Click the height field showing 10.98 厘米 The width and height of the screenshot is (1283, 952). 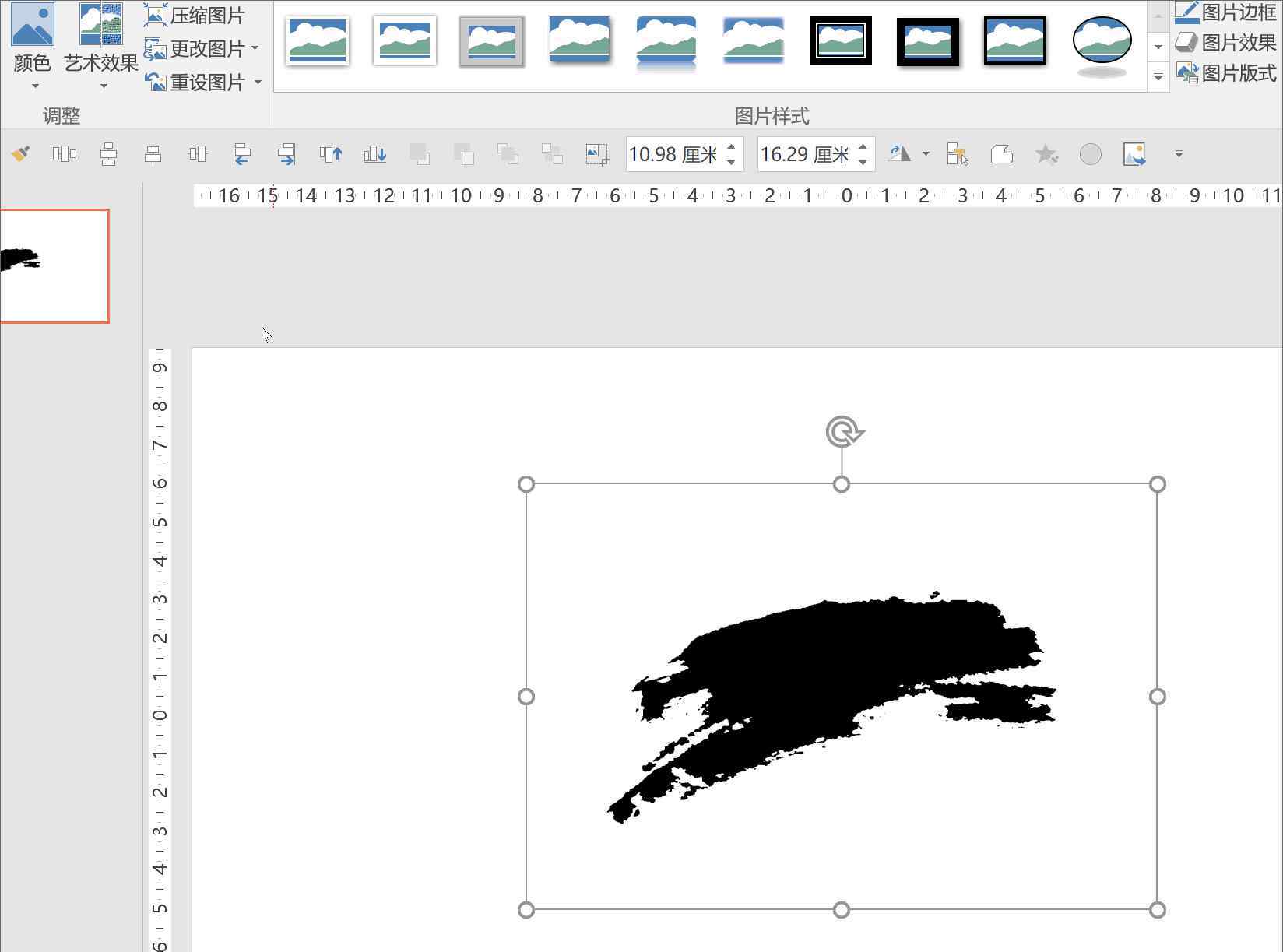[x=674, y=154]
